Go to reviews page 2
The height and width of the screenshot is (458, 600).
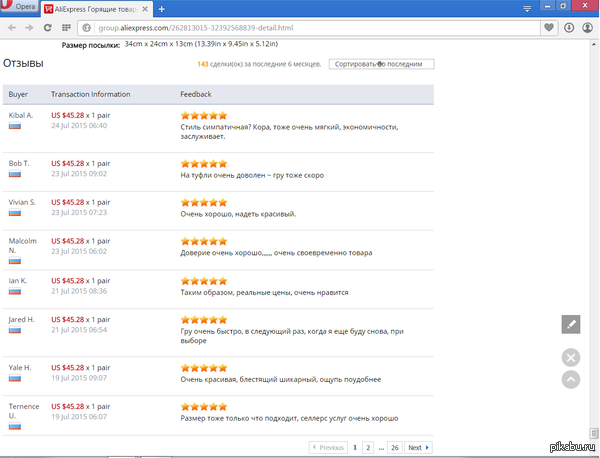click(x=368, y=447)
